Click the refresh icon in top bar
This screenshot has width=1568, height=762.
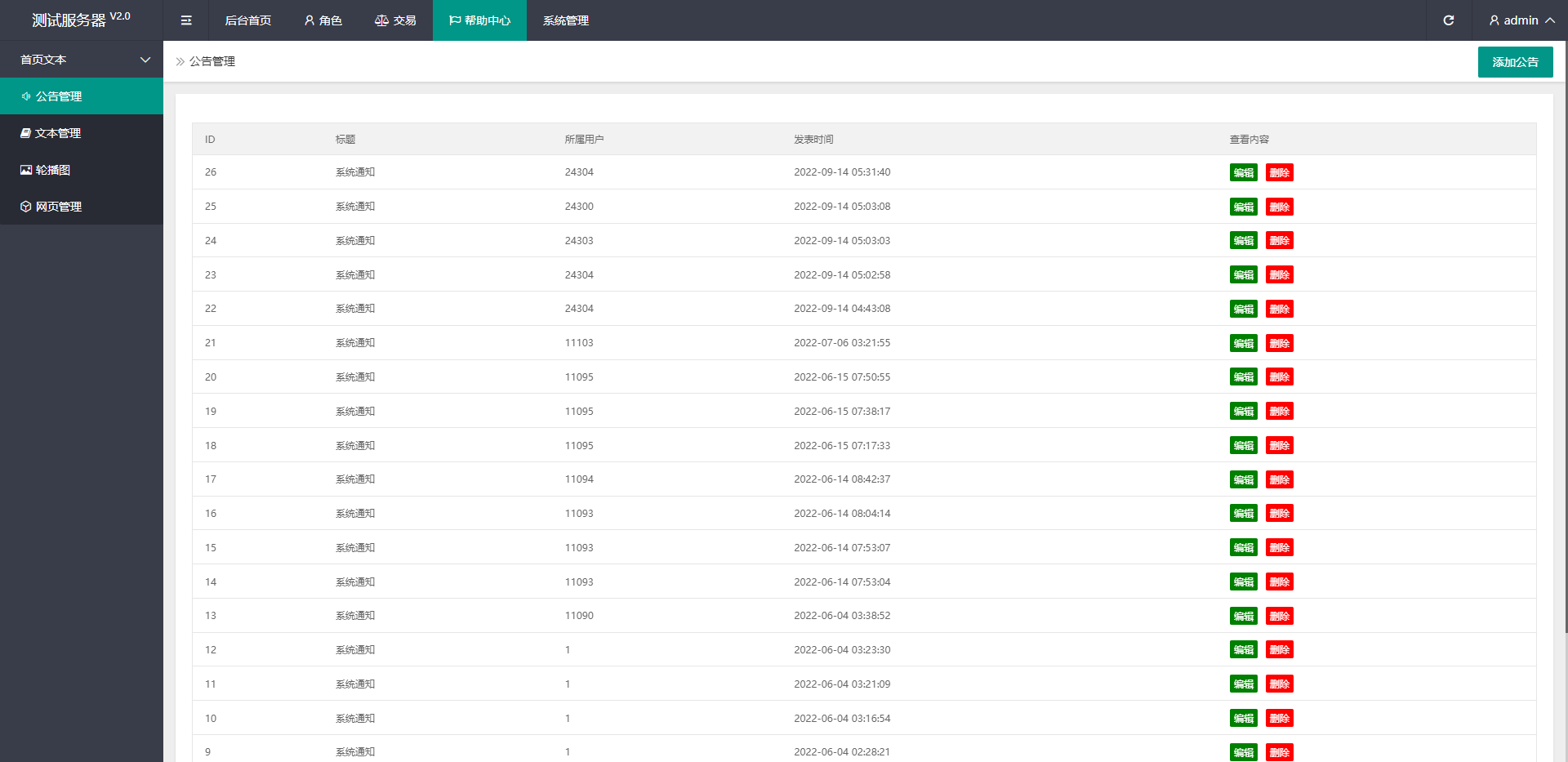click(x=1448, y=20)
